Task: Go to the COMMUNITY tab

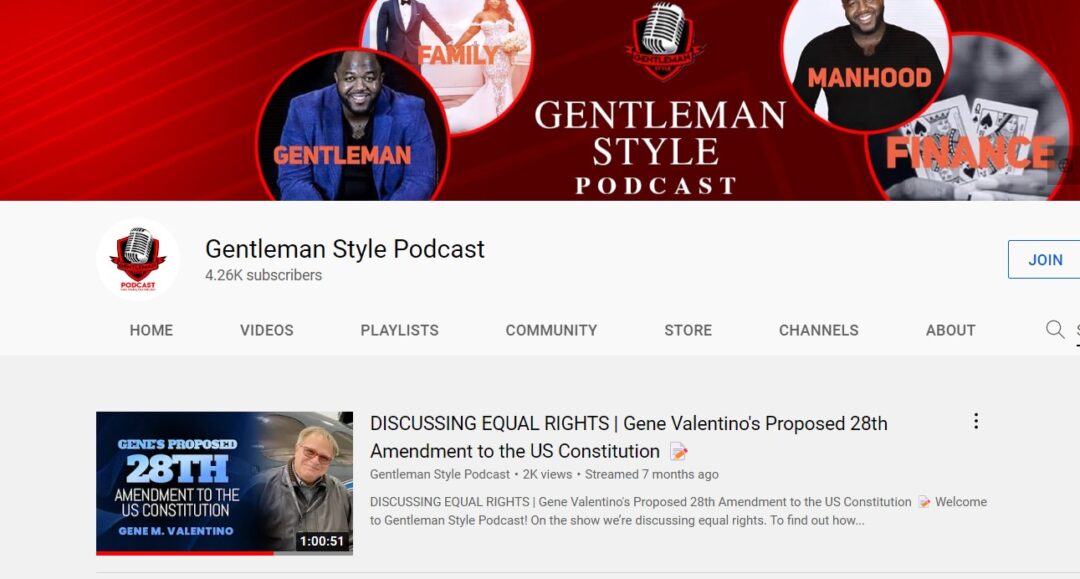Action: pyautogui.click(x=551, y=330)
